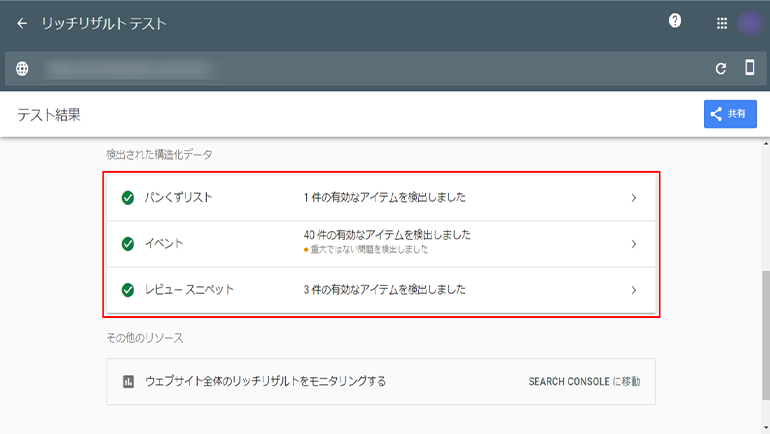The image size is (770, 434).
Task: Click the blurred URL input field
Action: [130, 69]
